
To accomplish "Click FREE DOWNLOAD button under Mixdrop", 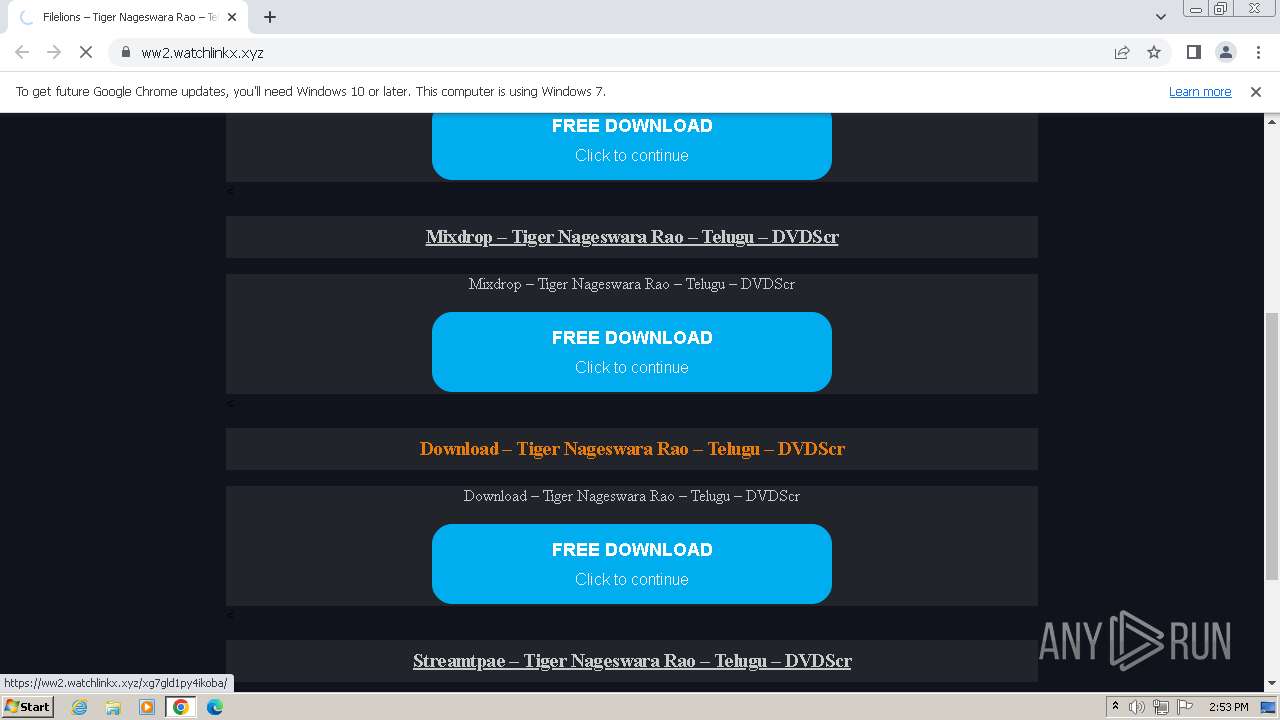I will click(632, 352).
